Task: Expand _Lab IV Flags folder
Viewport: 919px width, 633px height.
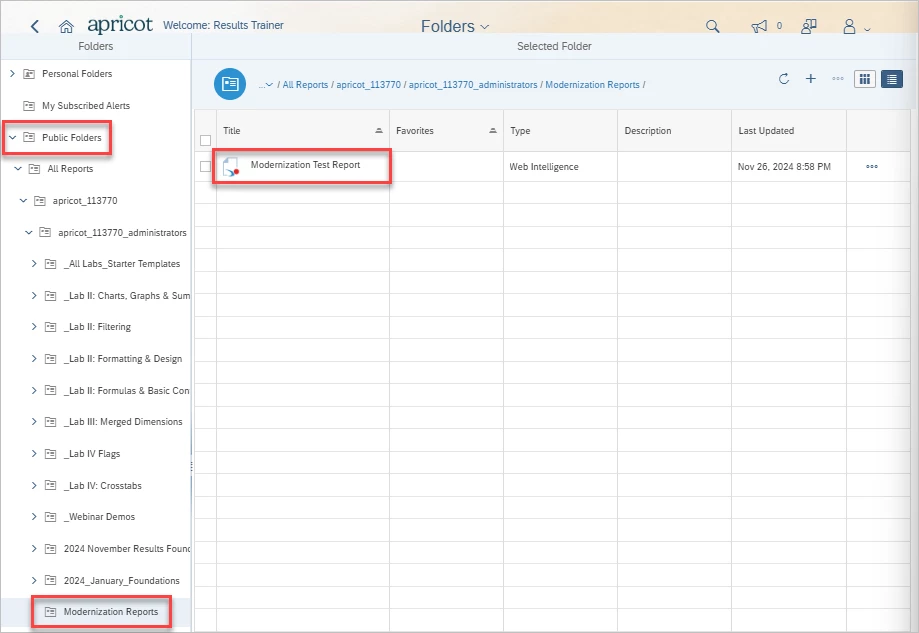Action: point(34,454)
